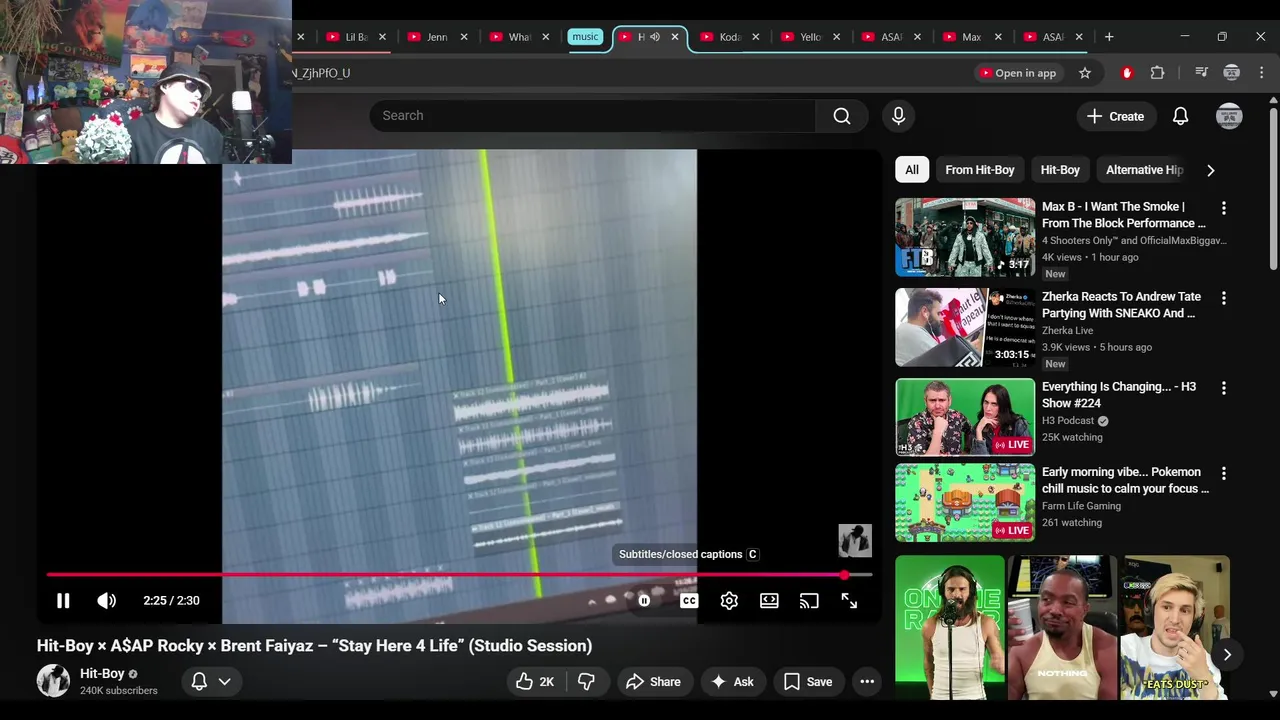Click the channel watermark in the player corner
Screen dimensions: 1280x720
(x=855, y=540)
